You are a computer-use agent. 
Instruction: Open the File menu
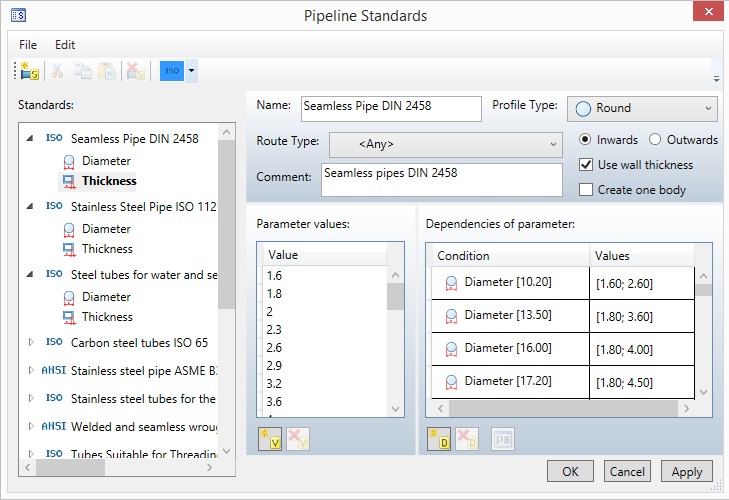(x=28, y=45)
